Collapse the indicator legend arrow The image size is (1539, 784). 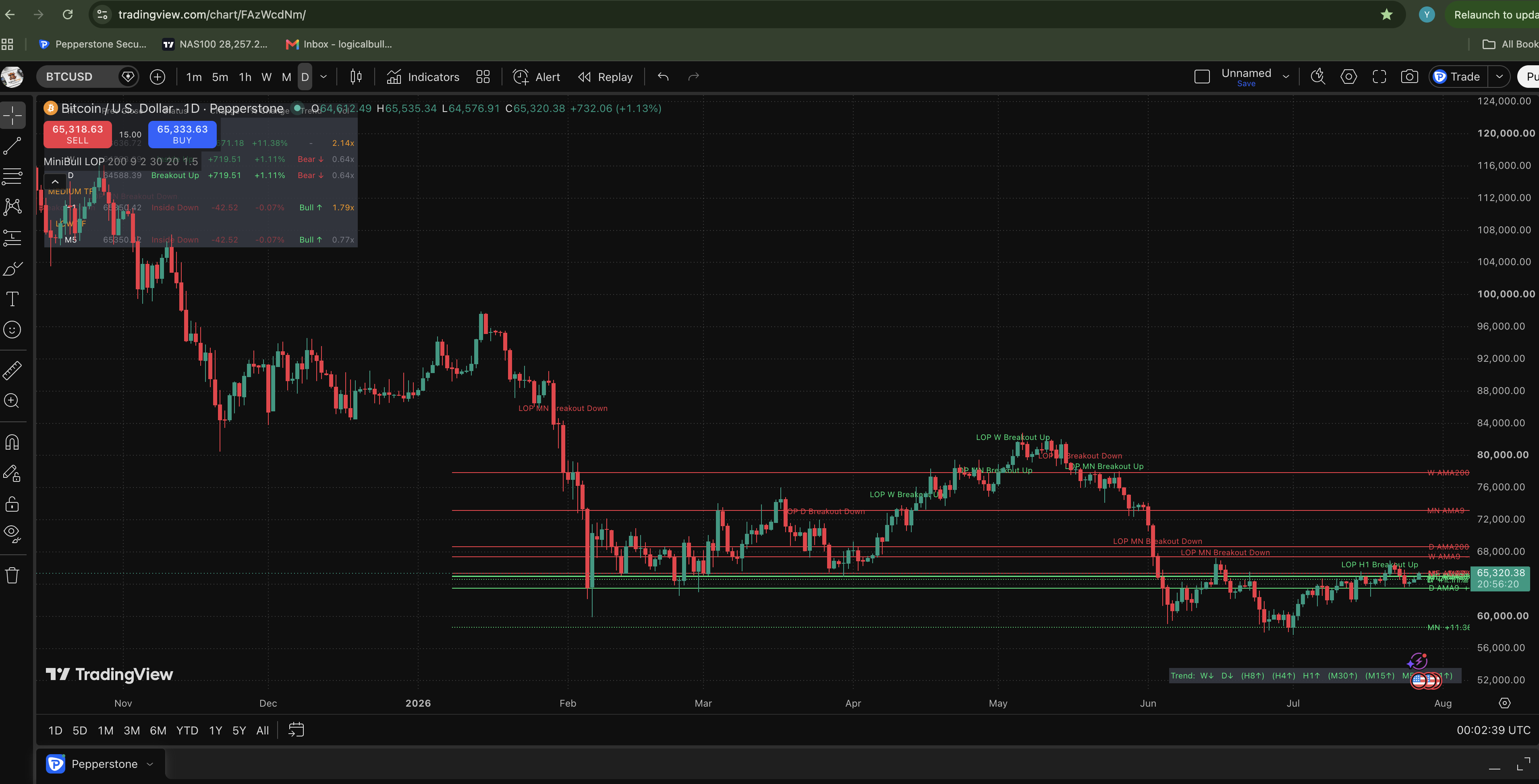tap(55, 182)
